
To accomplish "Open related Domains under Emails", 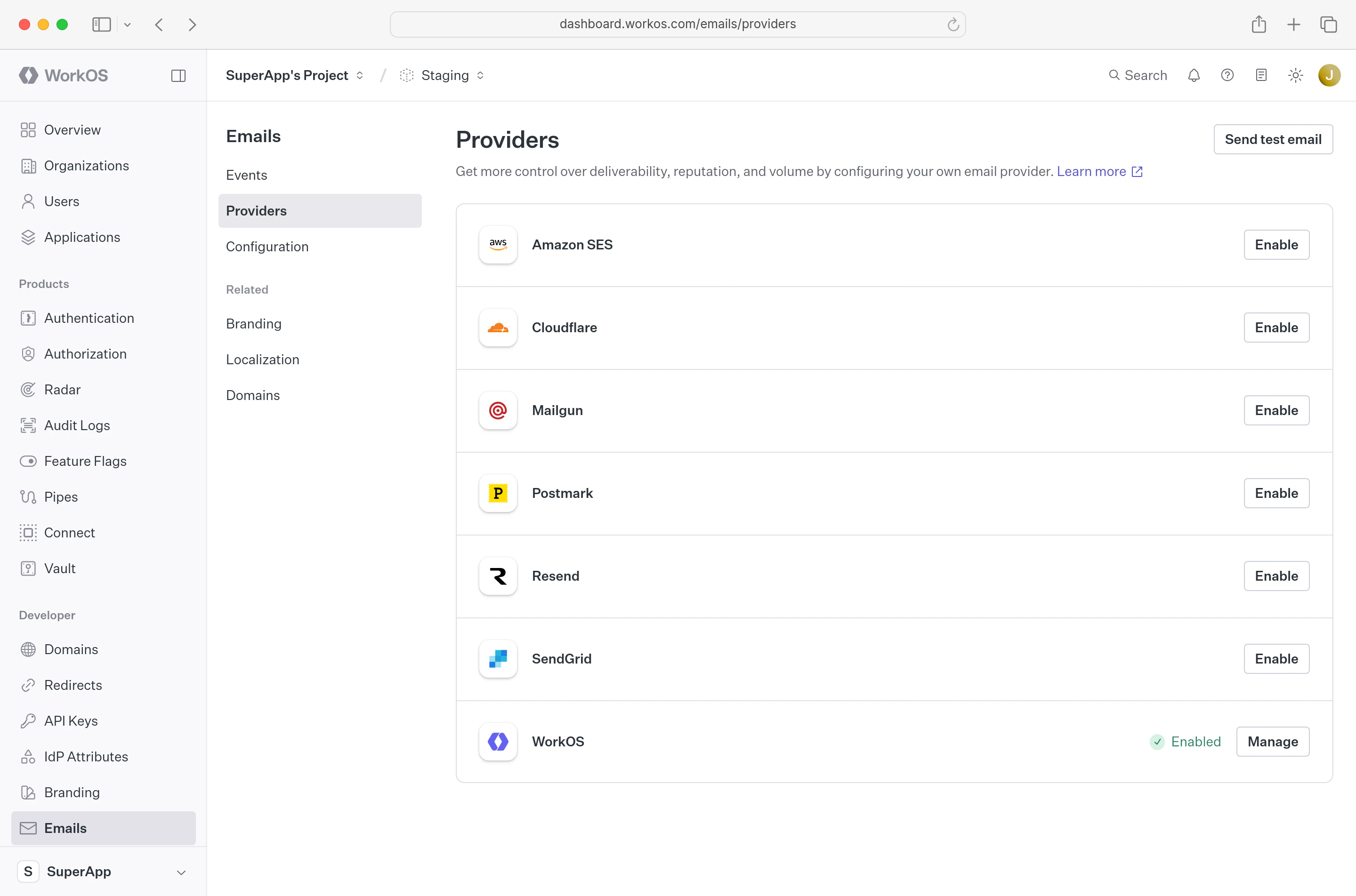I will coord(320,395).
